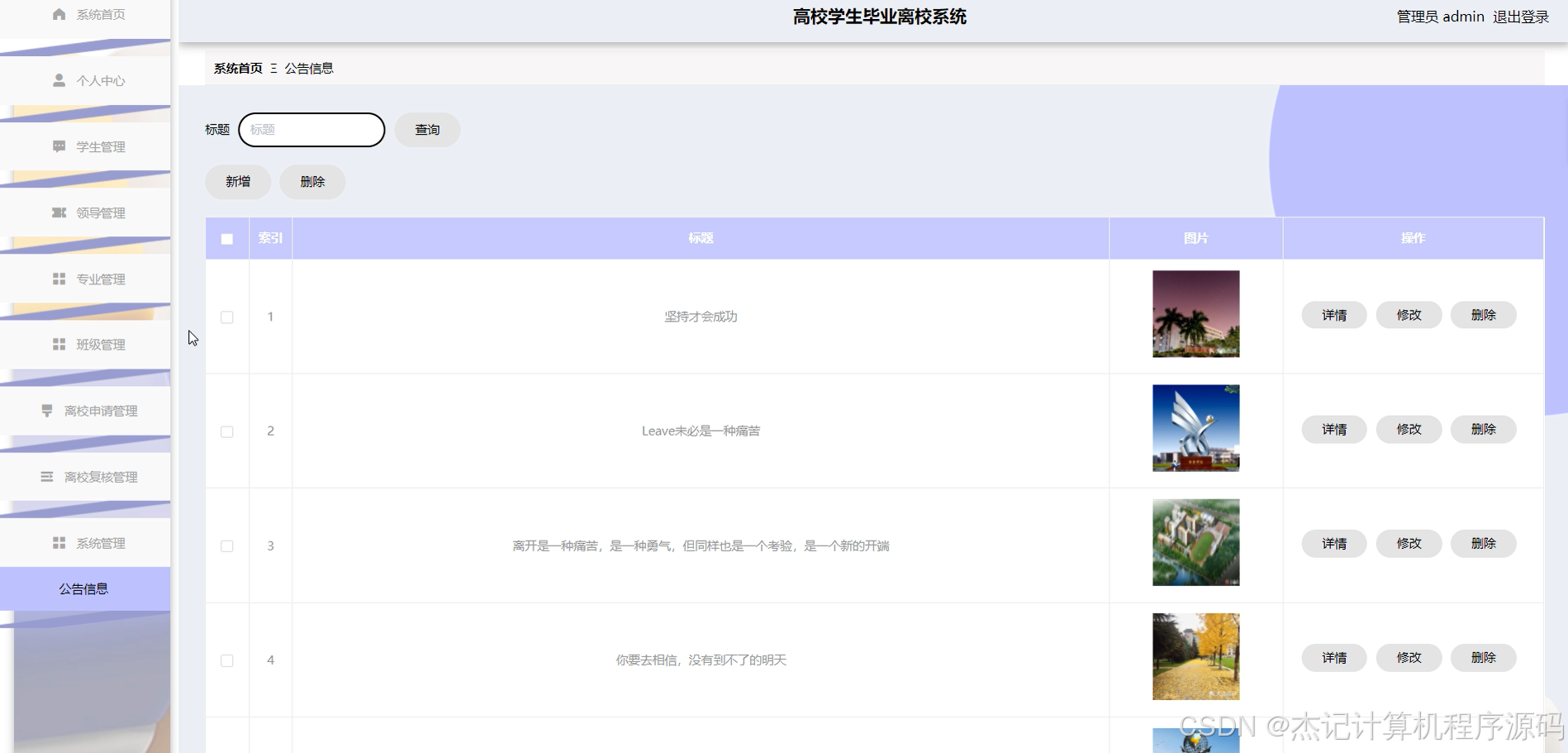Click the aerial campus thumbnail in row 3
Image resolution: width=1568 pixels, height=753 pixels.
pos(1196,542)
